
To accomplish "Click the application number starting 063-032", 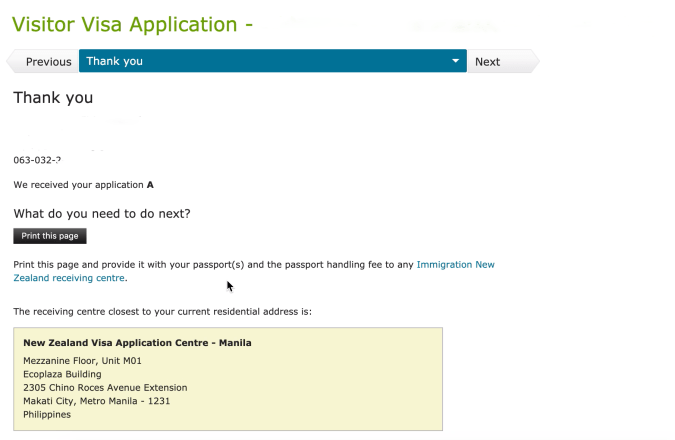I will (x=37, y=160).
